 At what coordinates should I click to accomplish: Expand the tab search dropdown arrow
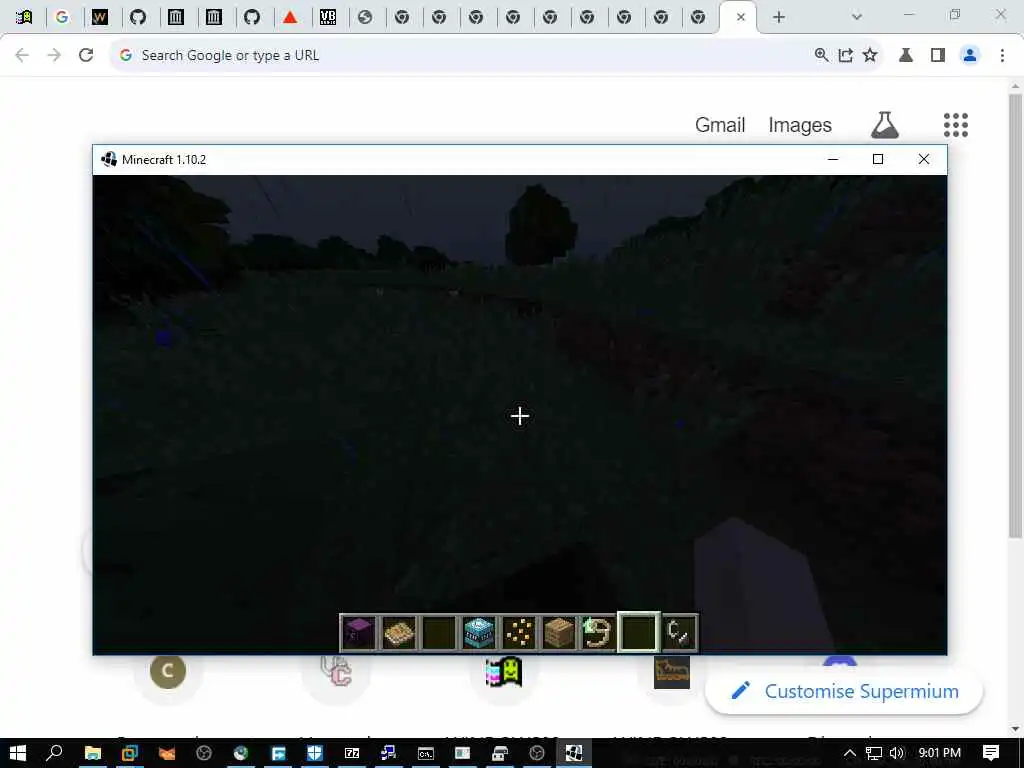point(857,17)
